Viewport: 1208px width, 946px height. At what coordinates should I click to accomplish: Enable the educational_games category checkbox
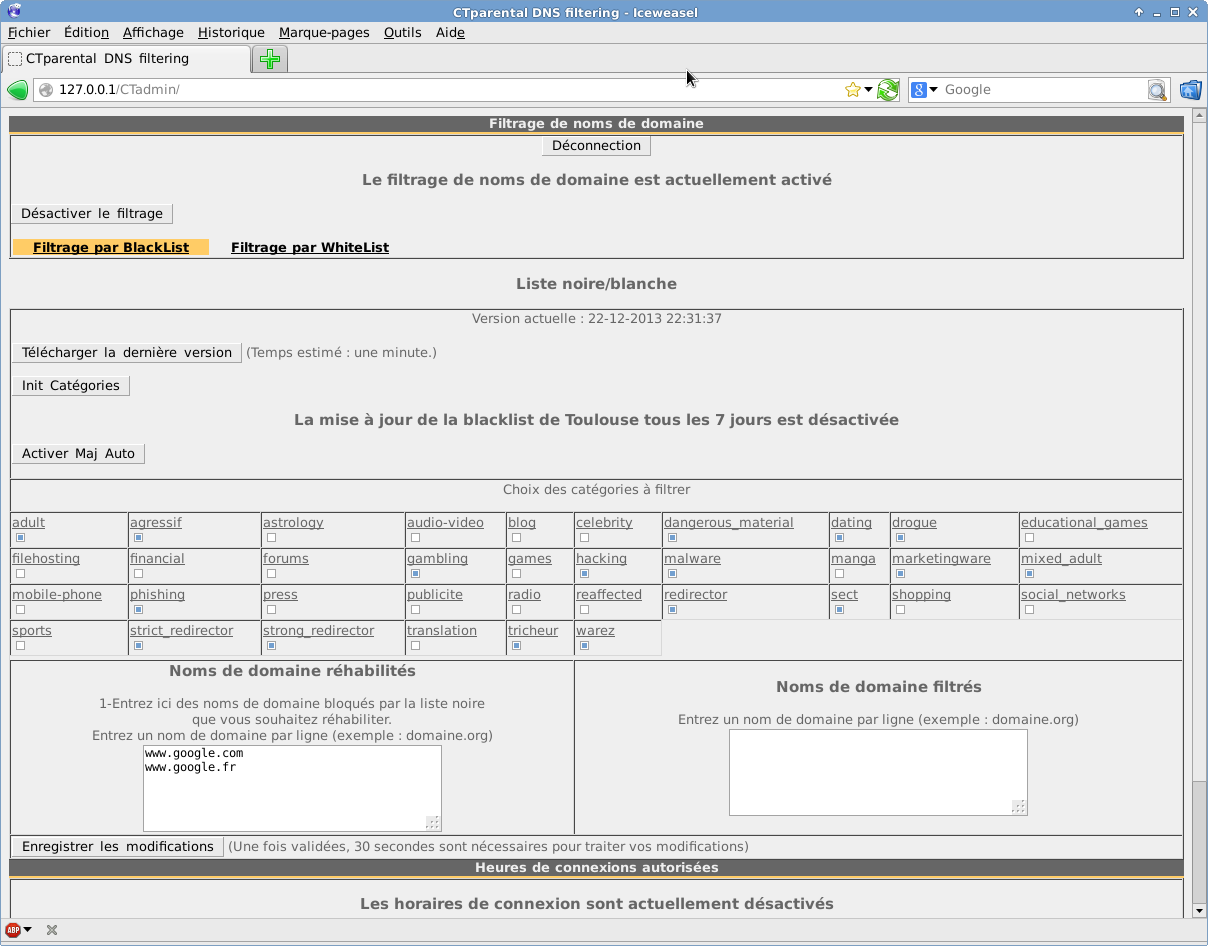pyautogui.click(x=1029, y=538)
